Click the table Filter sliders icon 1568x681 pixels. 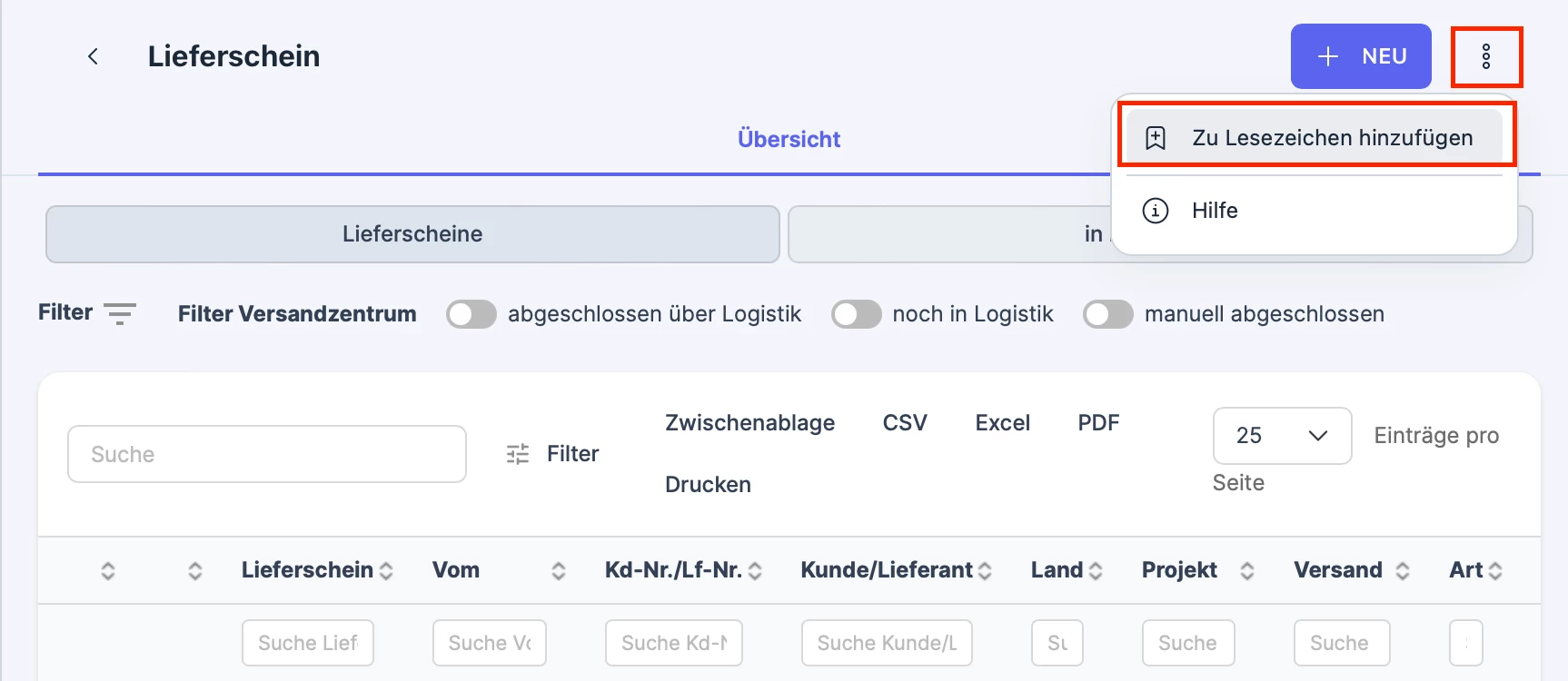pos(518,454)
